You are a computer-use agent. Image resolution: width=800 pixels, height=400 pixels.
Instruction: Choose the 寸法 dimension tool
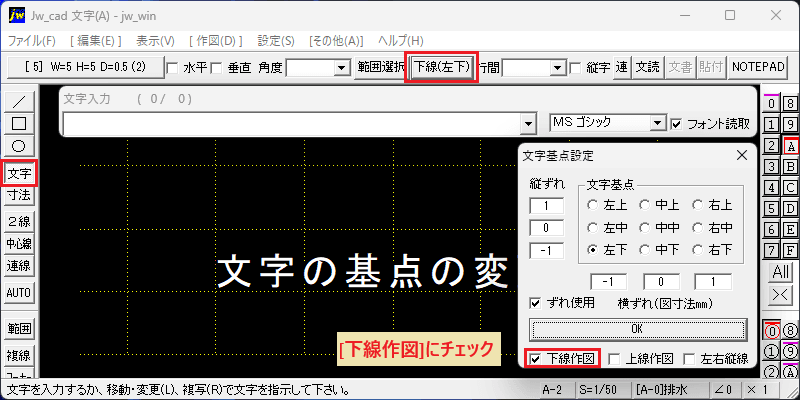[19, 194]
